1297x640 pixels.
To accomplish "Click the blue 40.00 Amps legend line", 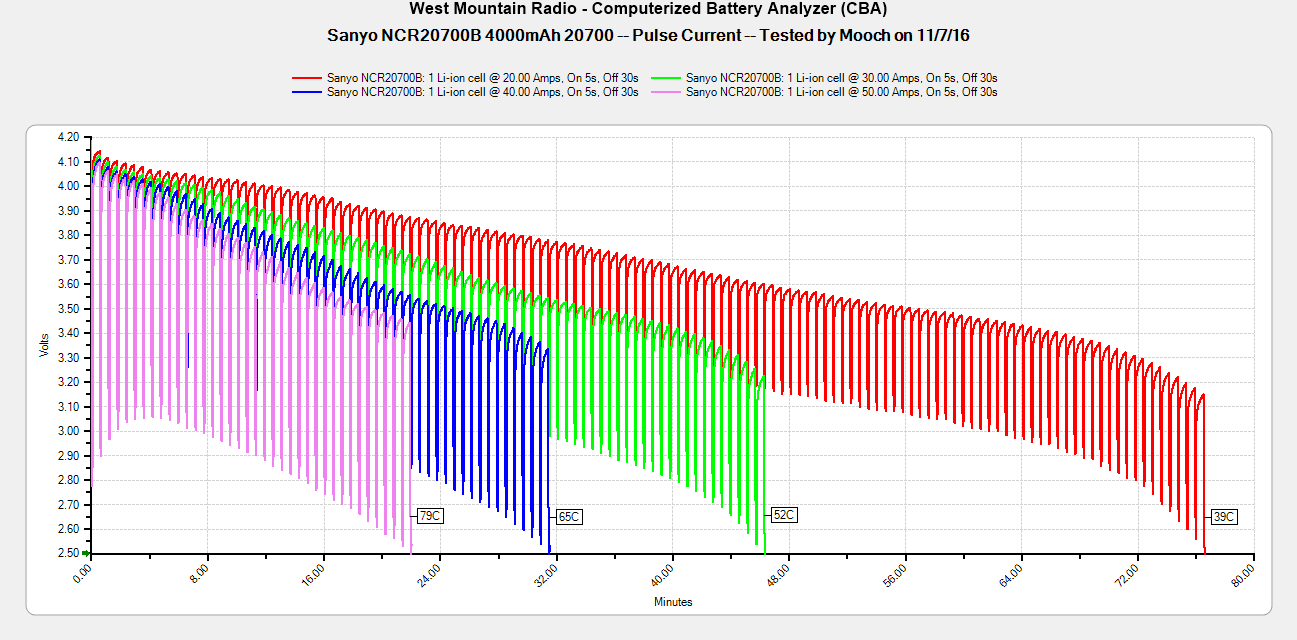I will (307, 92).
